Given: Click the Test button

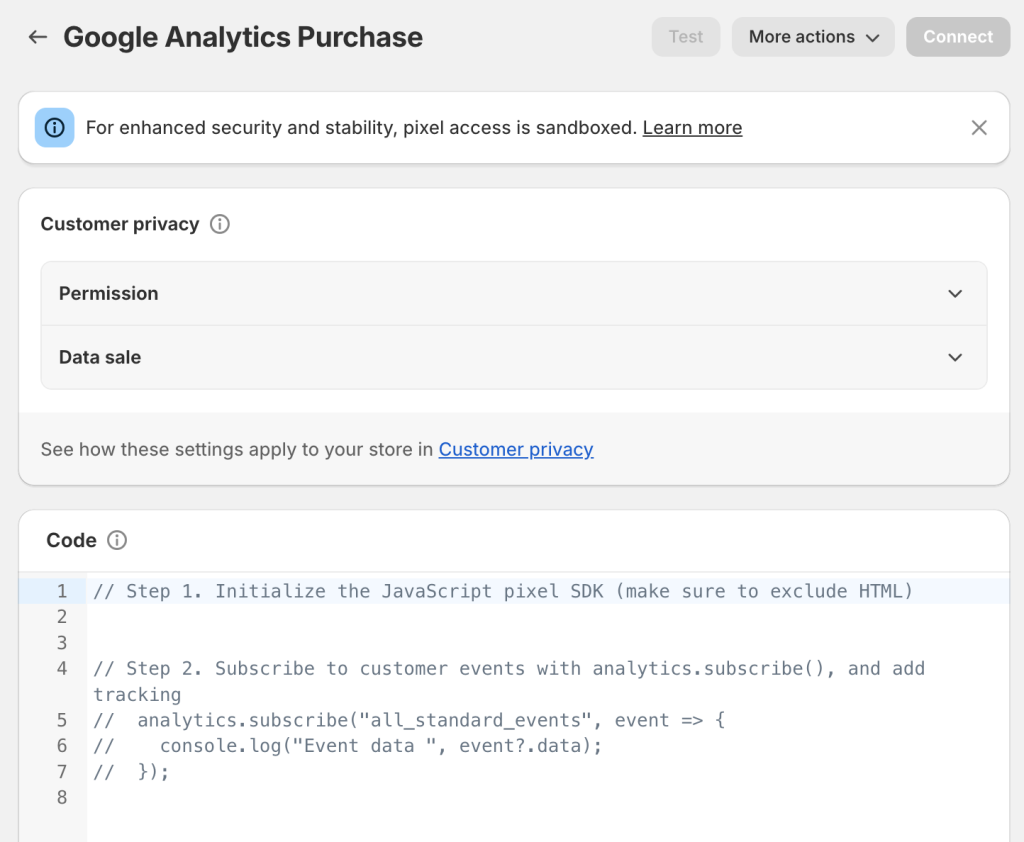Looking at the screenshot, I should coord(686,37).
